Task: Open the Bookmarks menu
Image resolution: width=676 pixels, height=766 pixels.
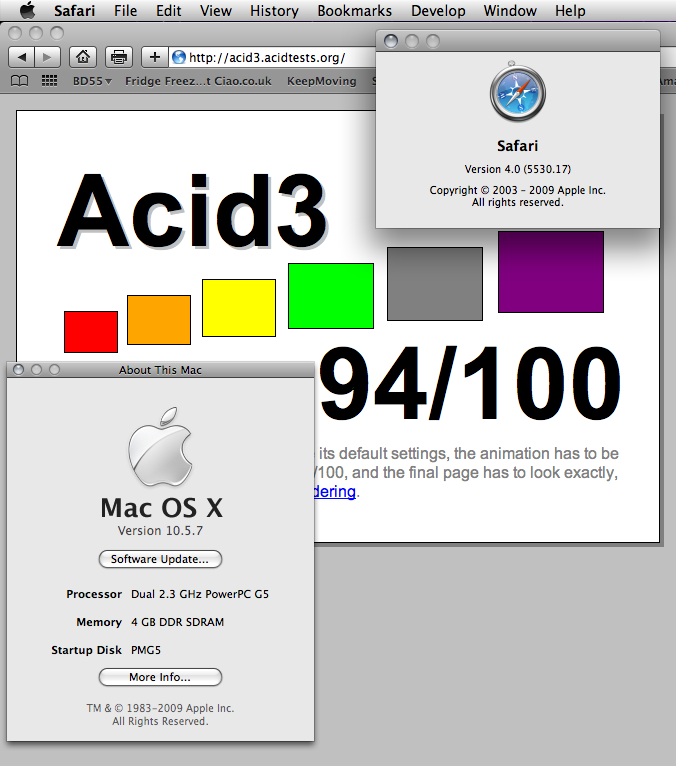Action: 354,11
